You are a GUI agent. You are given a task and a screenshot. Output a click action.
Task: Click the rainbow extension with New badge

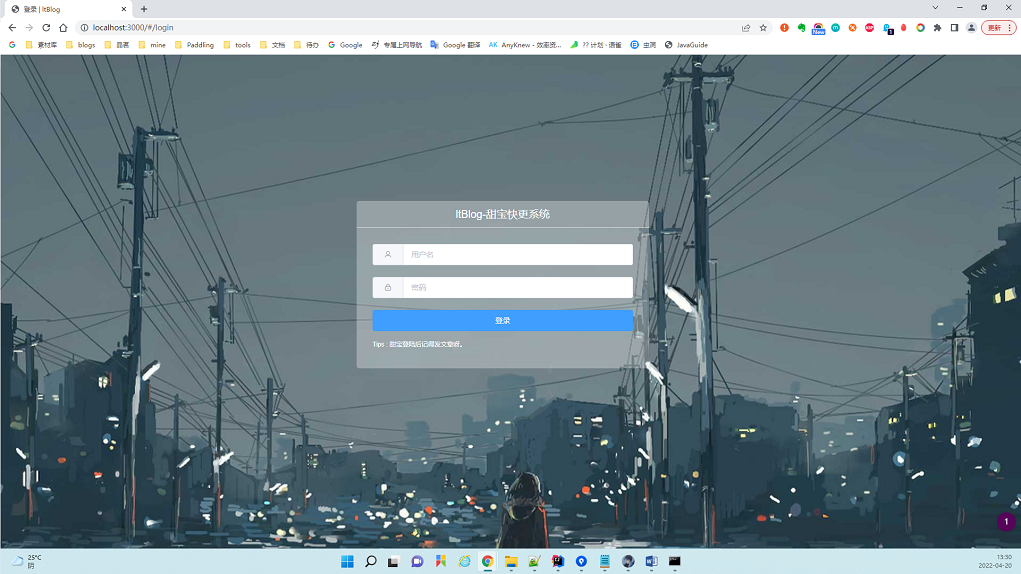[818, 28]
